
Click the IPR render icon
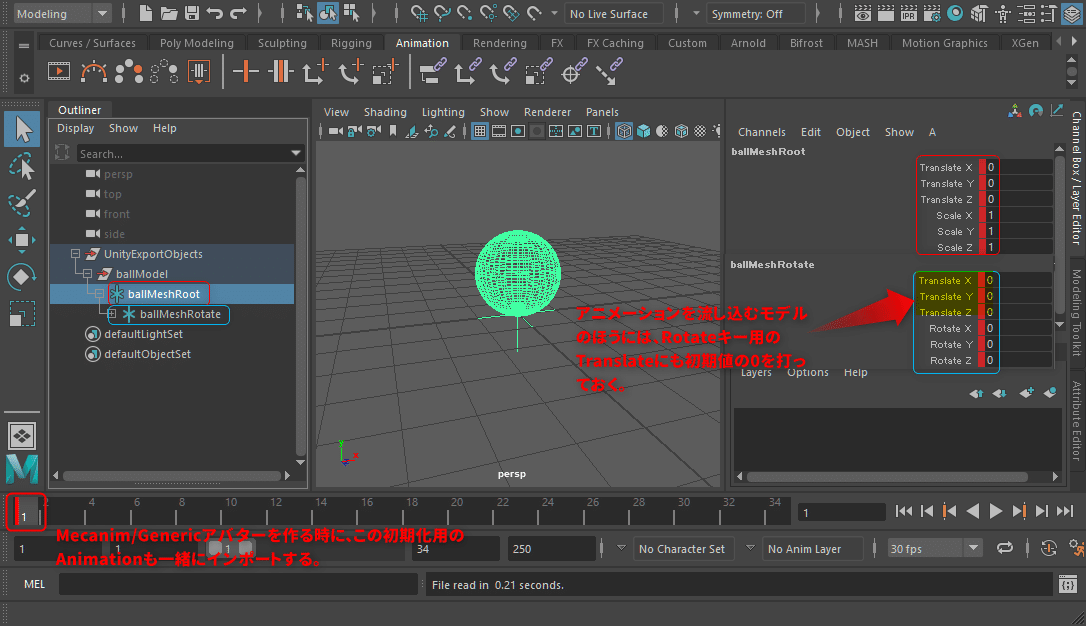909,13
